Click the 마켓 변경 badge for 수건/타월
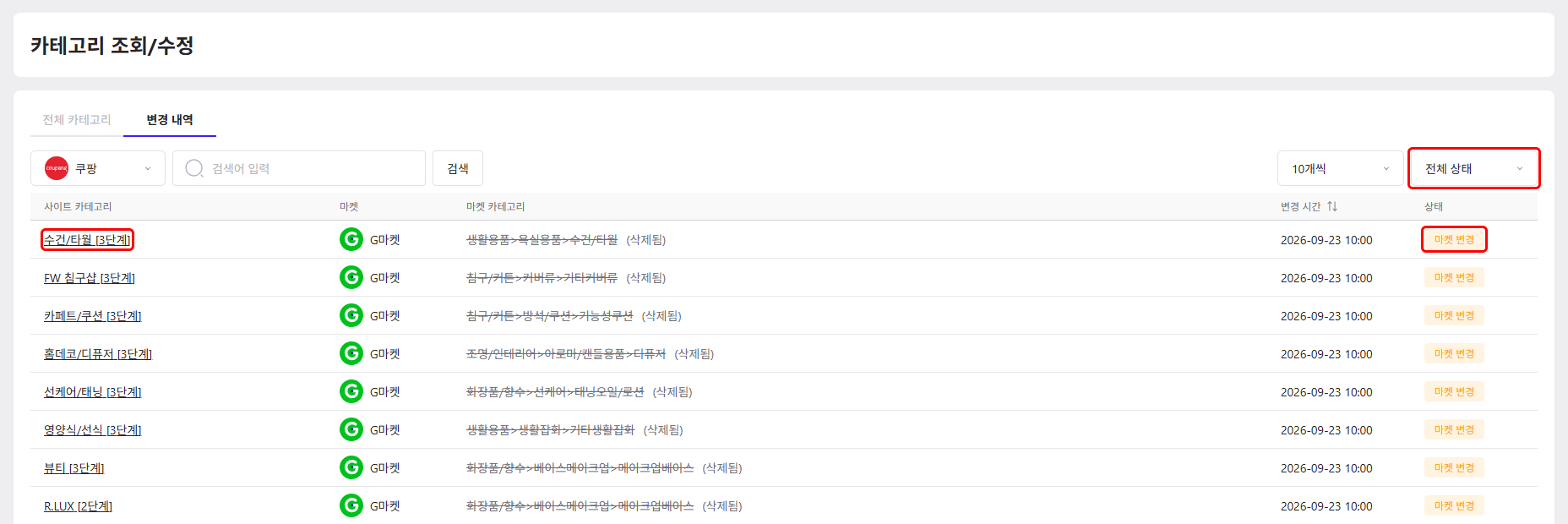Image resolution: width=1568 pixels, height=524 pixels. [1454, 239]
